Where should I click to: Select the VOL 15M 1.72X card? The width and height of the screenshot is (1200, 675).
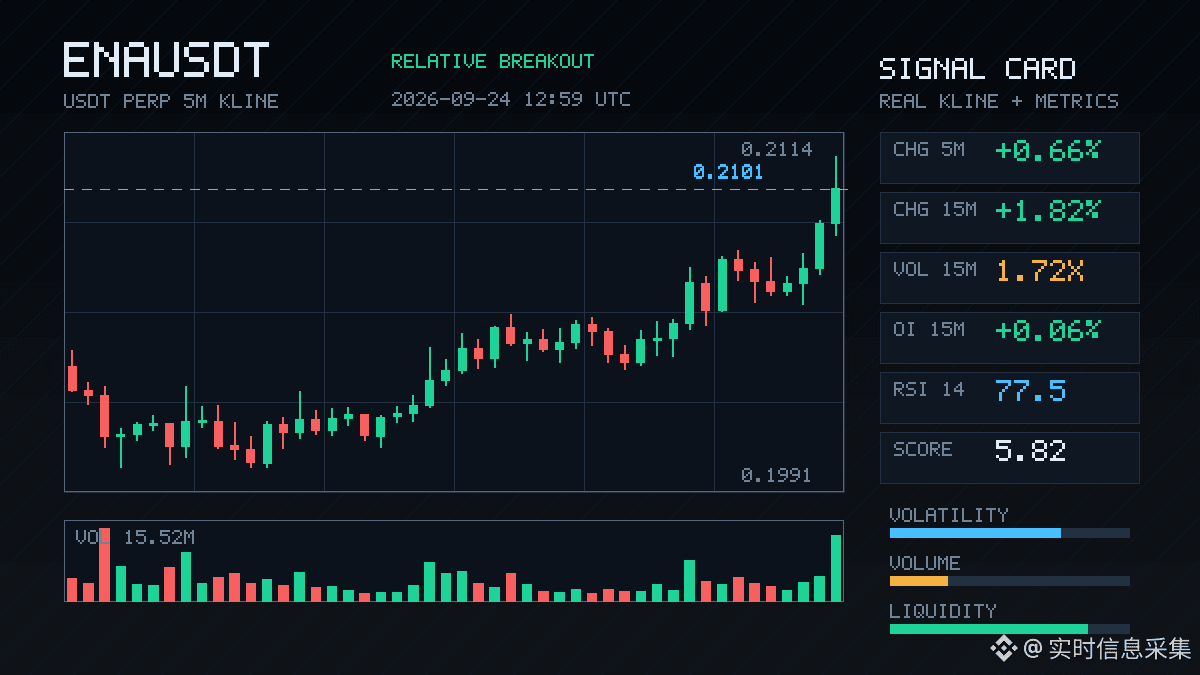(1009, 278)
